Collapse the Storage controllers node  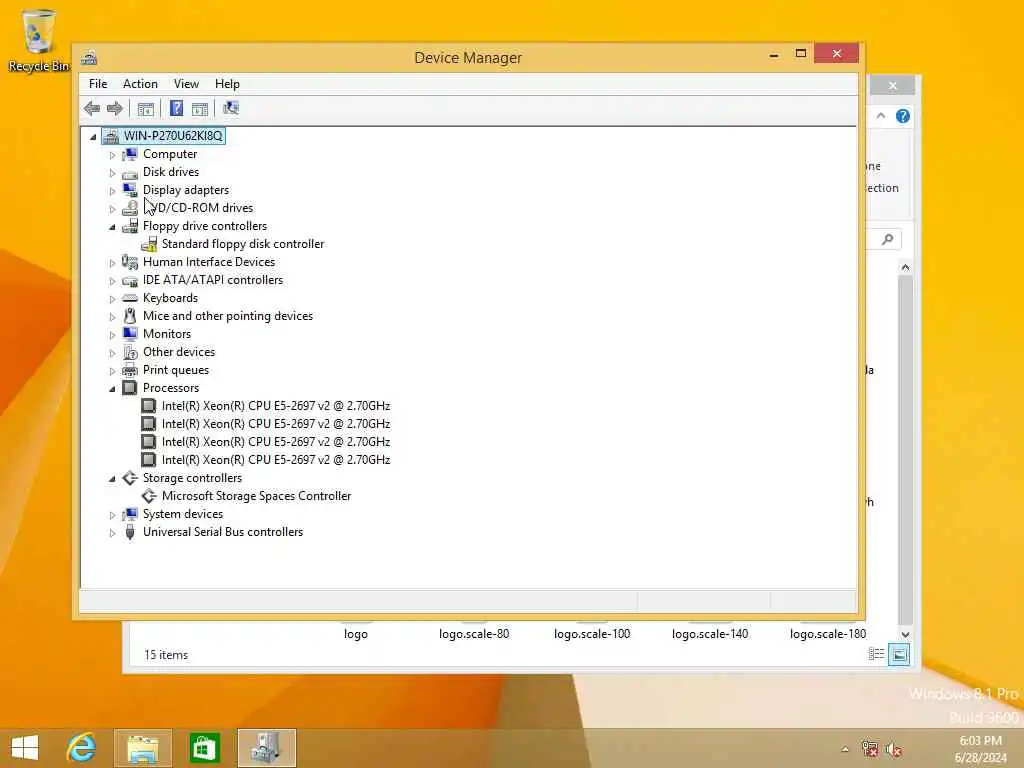[x=112, y=479]
